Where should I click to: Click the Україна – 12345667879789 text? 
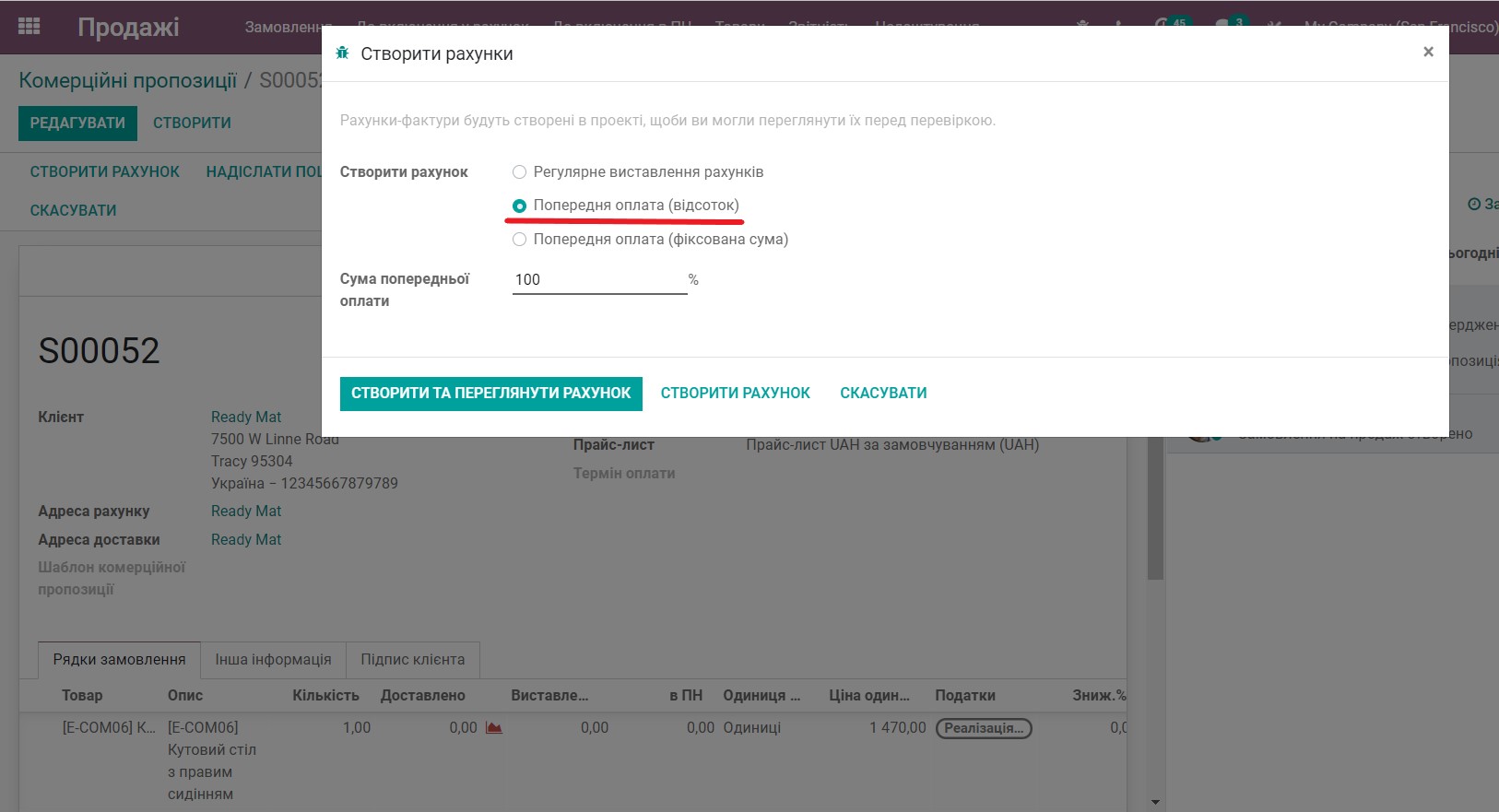304,483
